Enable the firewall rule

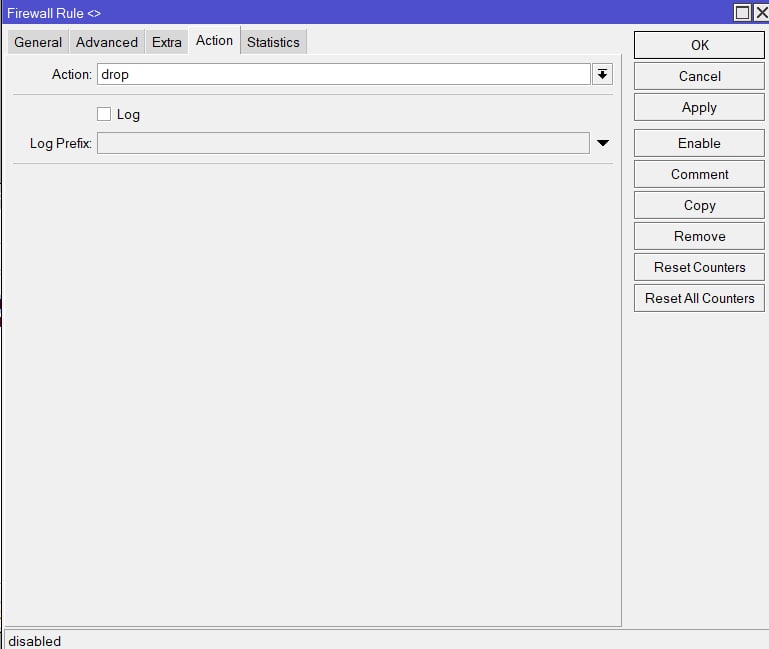pos(699,143)
